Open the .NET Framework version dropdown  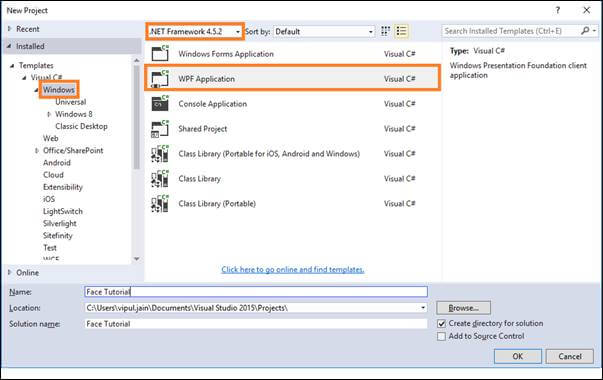coord(195,32)
